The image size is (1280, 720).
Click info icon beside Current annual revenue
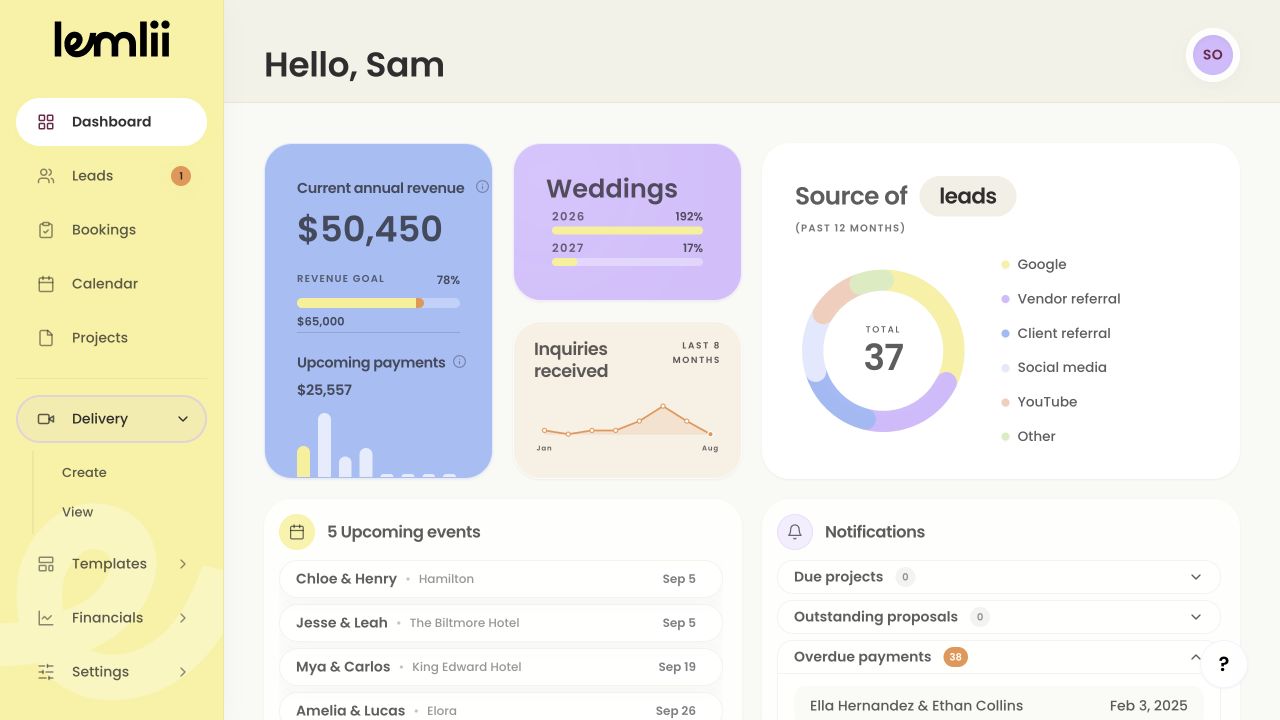point(482,187)
